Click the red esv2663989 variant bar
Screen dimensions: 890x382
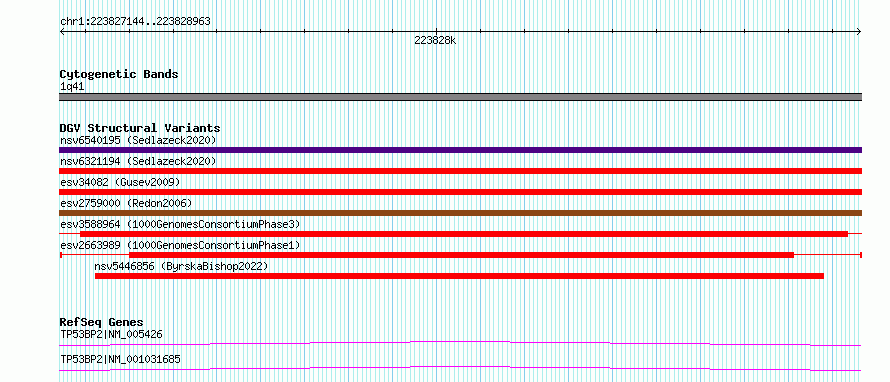[461, 255]
